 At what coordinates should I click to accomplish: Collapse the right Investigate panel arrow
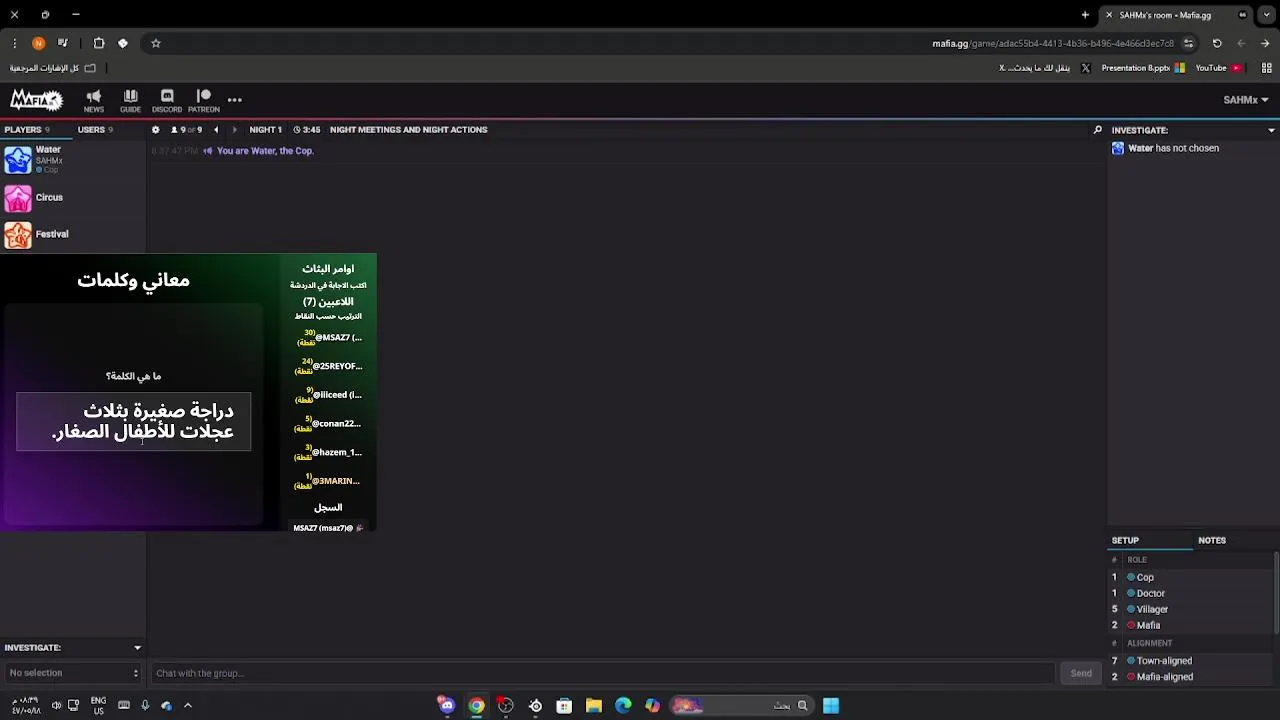[x=1271, y=130]
